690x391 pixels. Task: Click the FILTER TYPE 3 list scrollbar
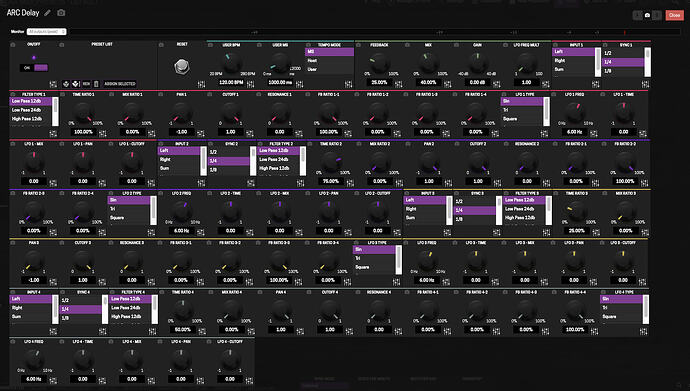pyautogui.click(x=549, y=210)
